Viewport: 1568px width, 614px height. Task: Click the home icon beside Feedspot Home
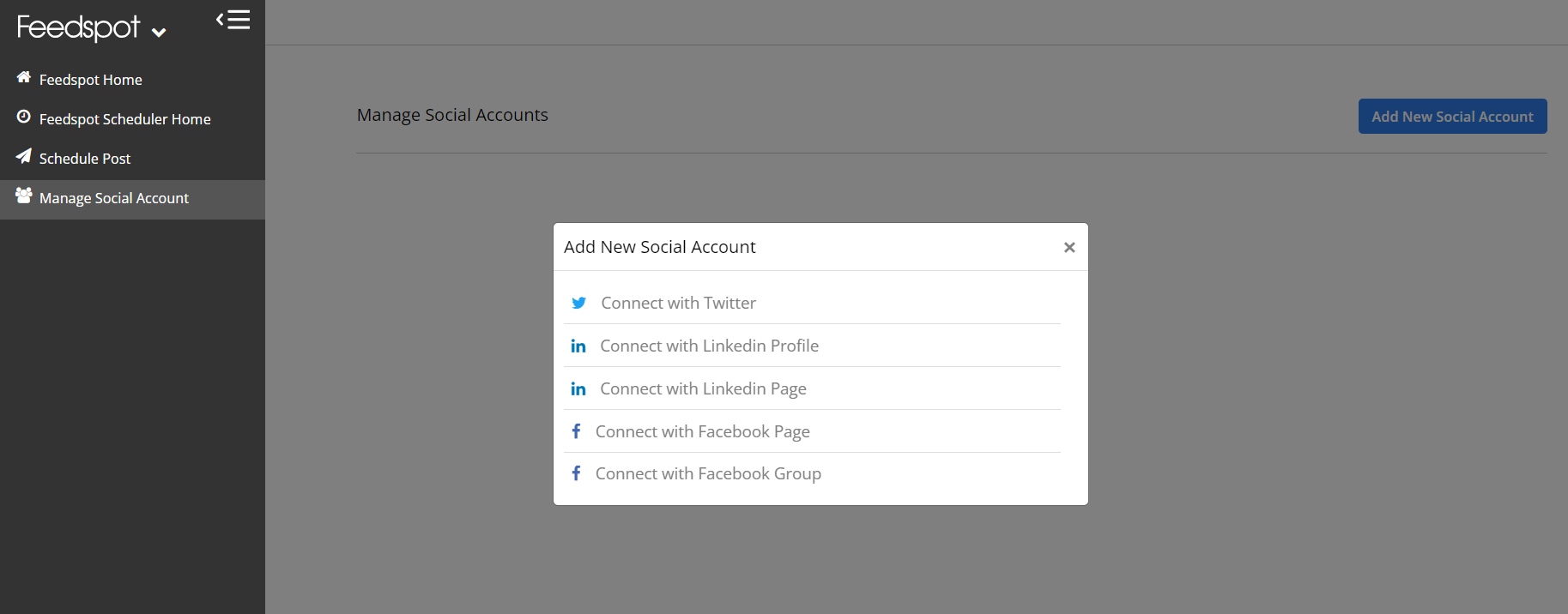point(23,77)
